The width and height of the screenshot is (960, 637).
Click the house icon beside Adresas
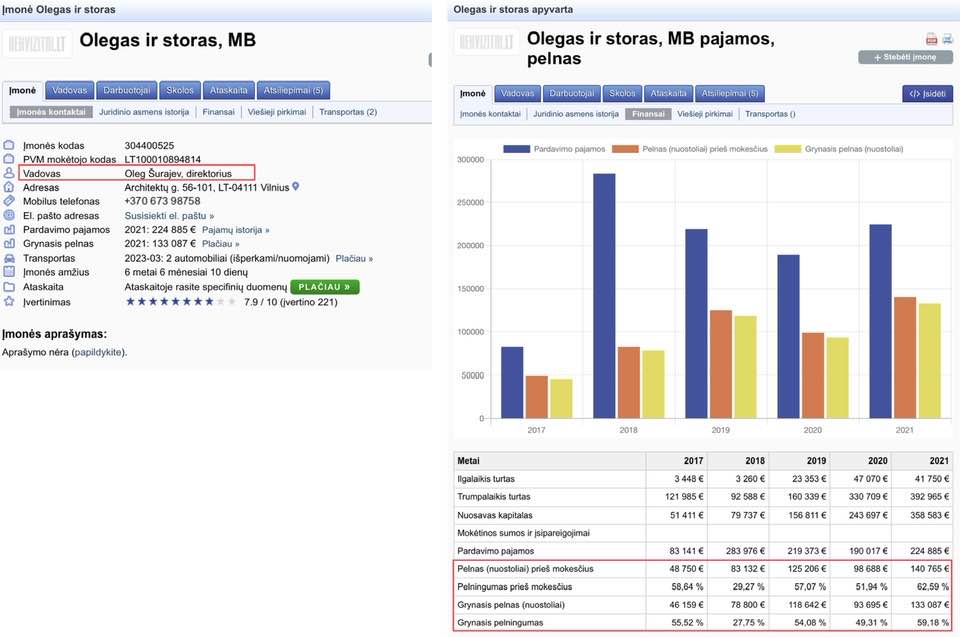pos(9,187)
